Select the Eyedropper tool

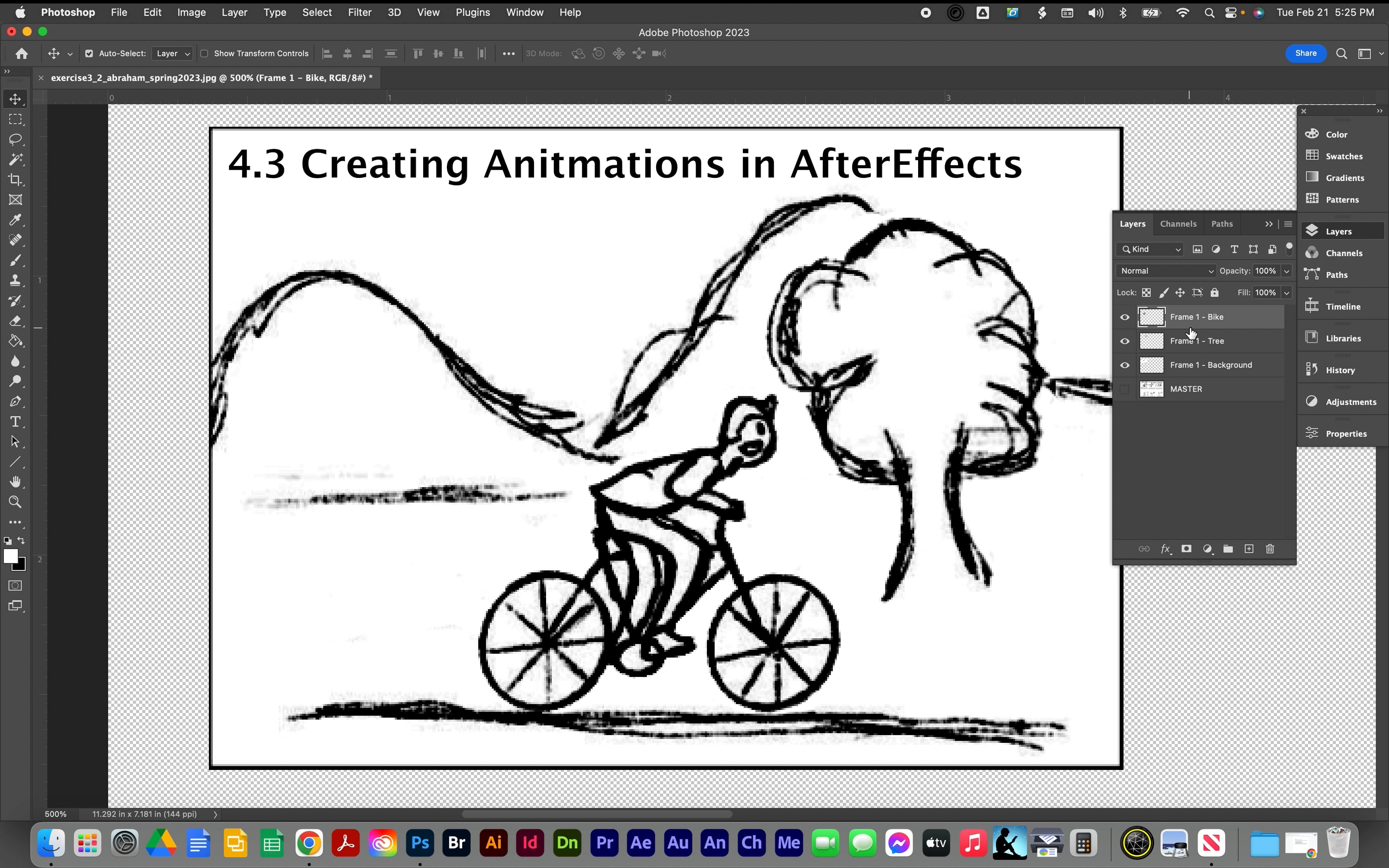click(16, 220)
